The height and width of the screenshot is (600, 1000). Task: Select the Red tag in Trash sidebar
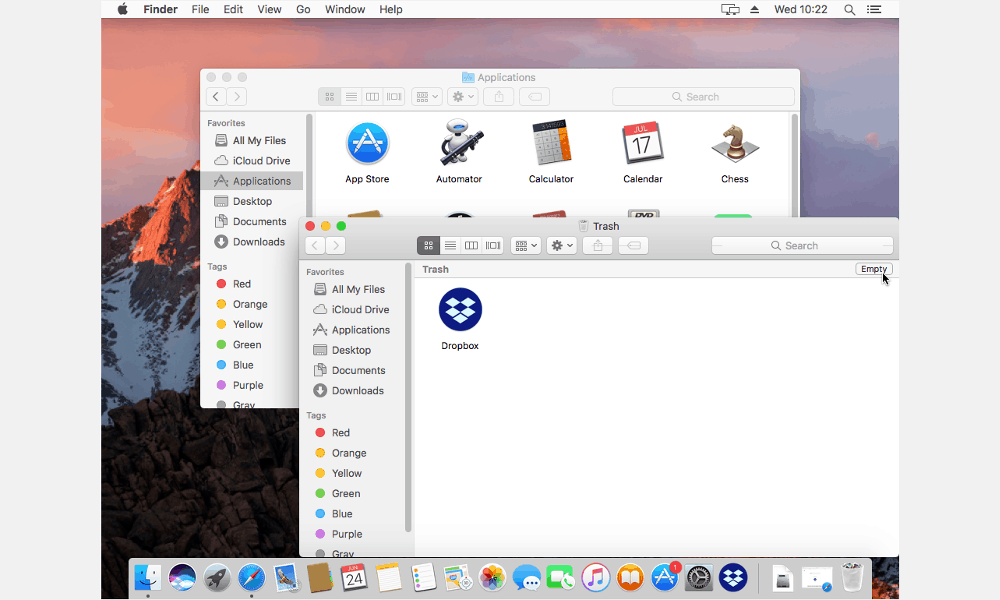pyautogui.click(x=333, y=432)
